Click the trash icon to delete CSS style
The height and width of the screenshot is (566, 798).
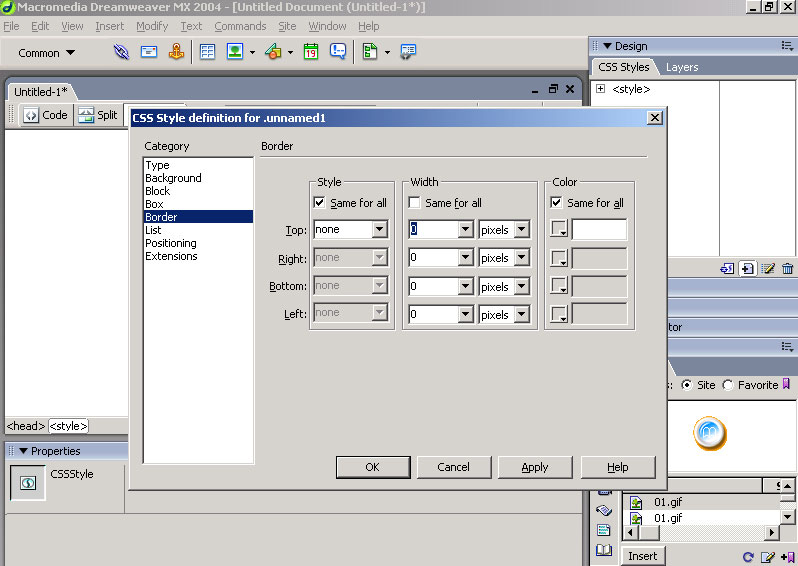[x=788, y=268]
